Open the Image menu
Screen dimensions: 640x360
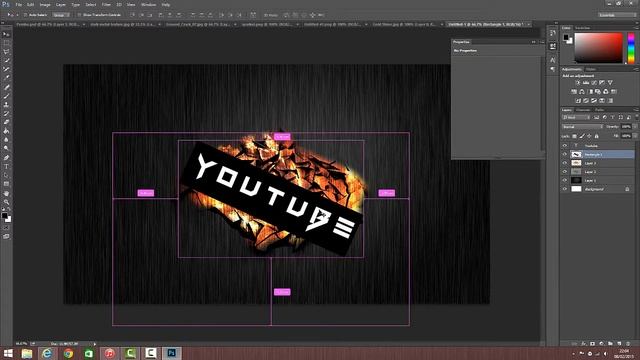tap(45, 4)
